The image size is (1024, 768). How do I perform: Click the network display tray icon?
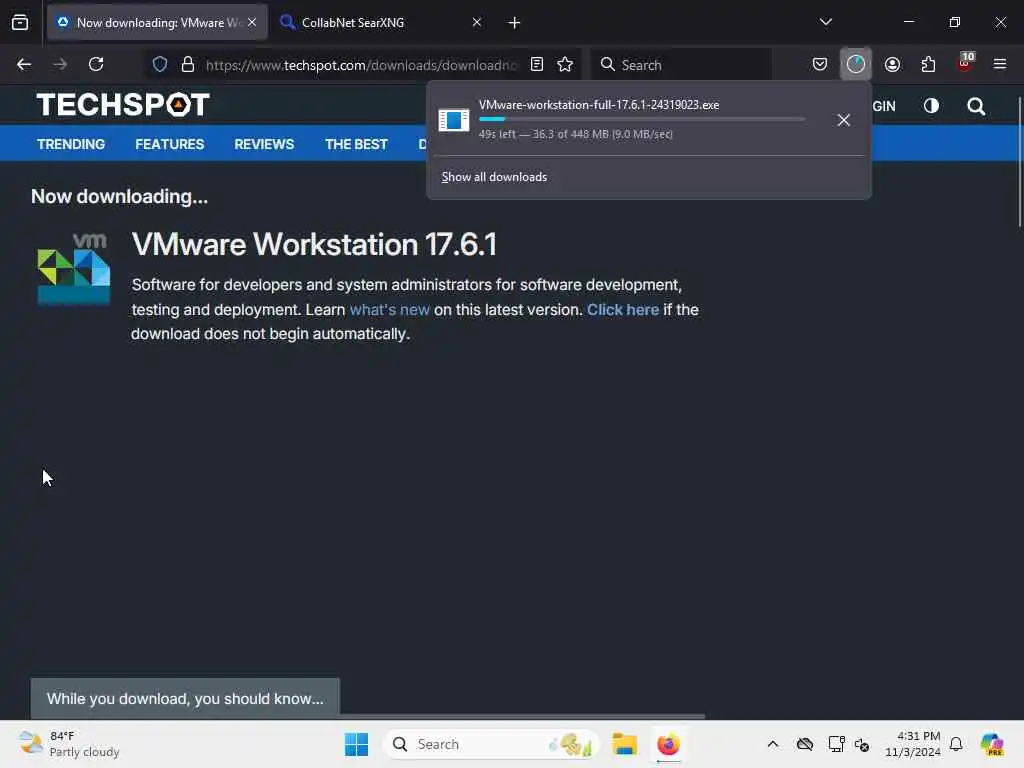coord(836,744)
